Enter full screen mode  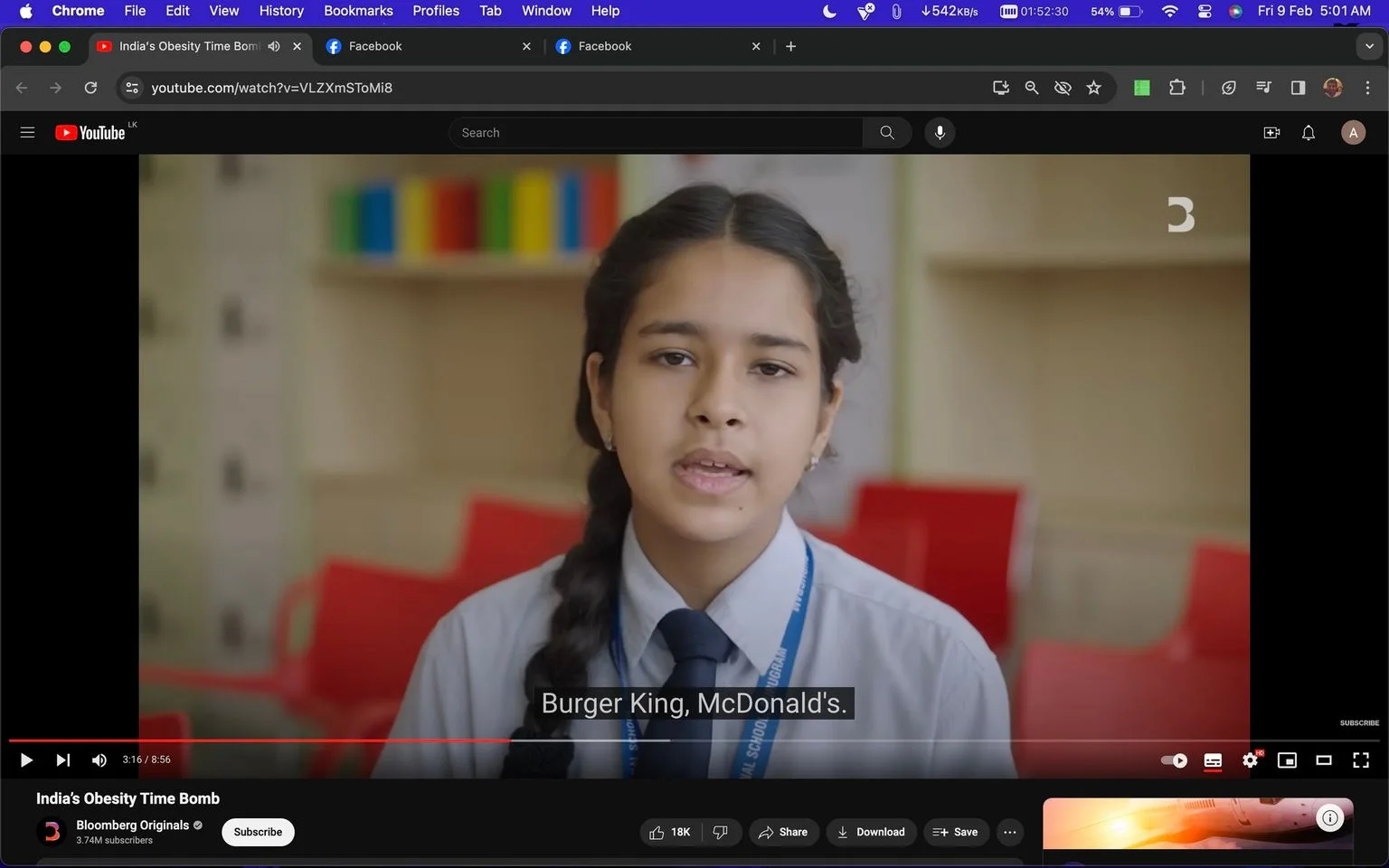(x=1361, y=760)
